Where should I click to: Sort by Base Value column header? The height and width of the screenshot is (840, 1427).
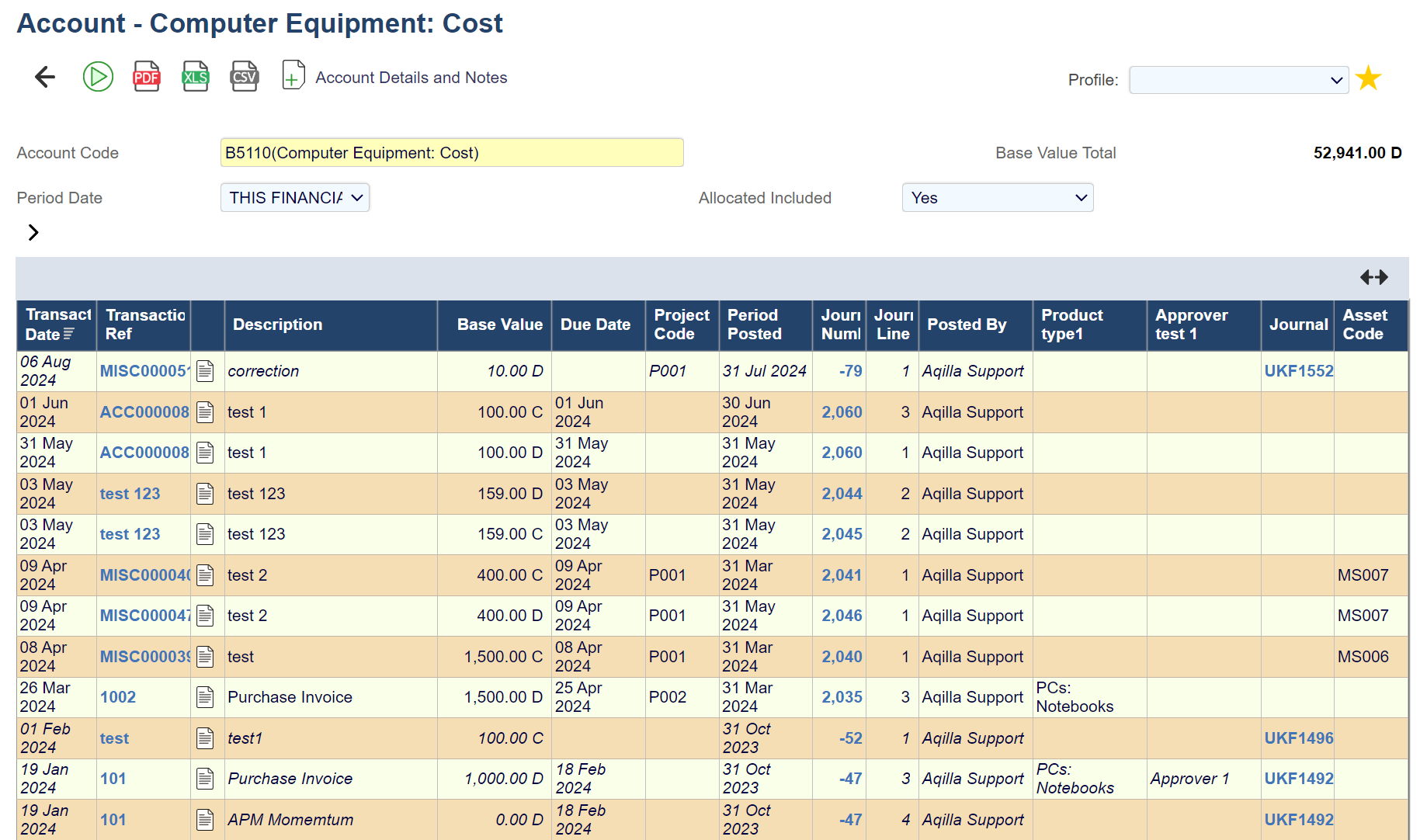point(499,325)
